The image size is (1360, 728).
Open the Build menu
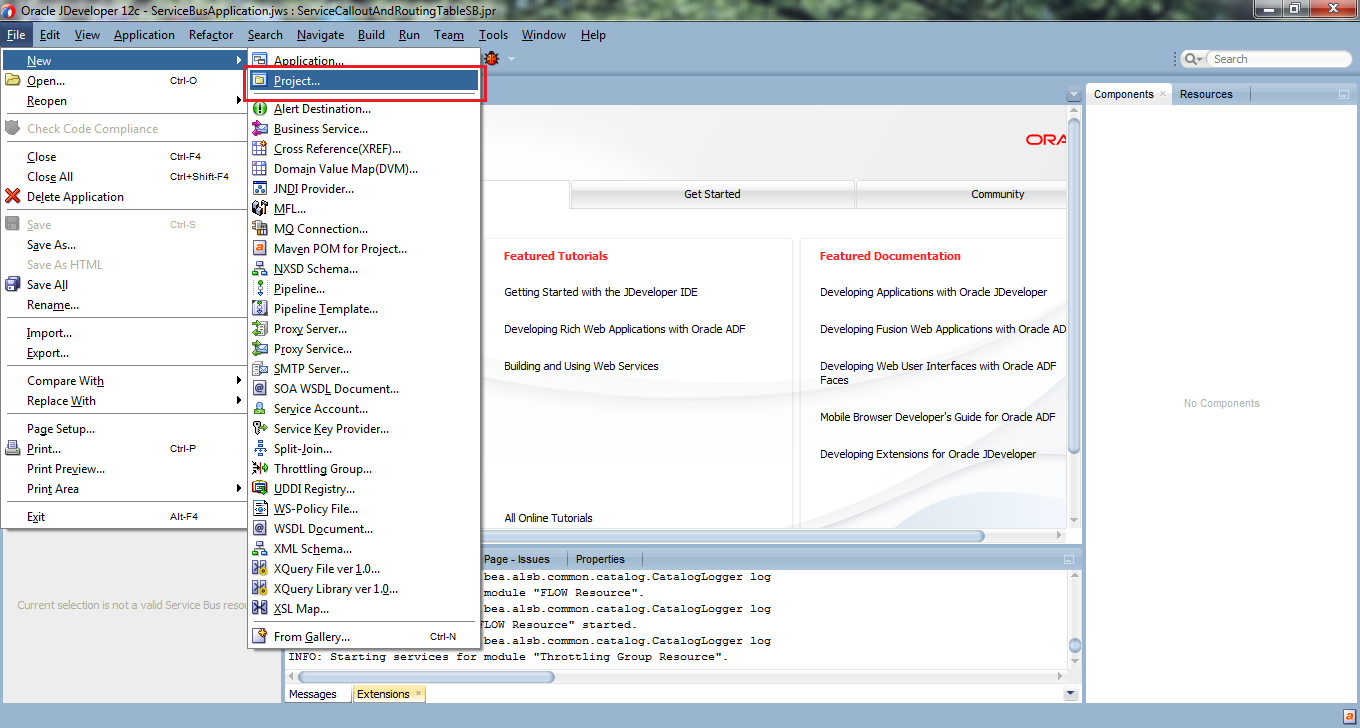pos(371,34)
